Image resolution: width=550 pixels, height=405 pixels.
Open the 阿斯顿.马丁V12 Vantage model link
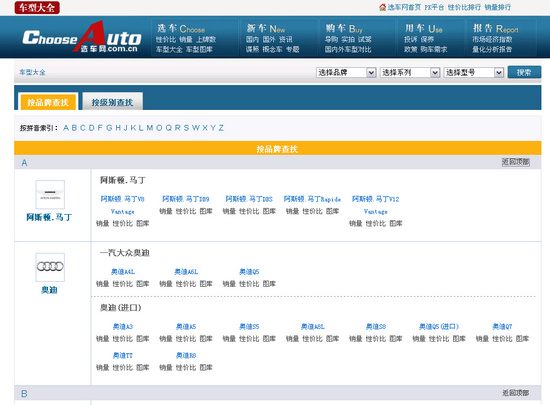376,205
